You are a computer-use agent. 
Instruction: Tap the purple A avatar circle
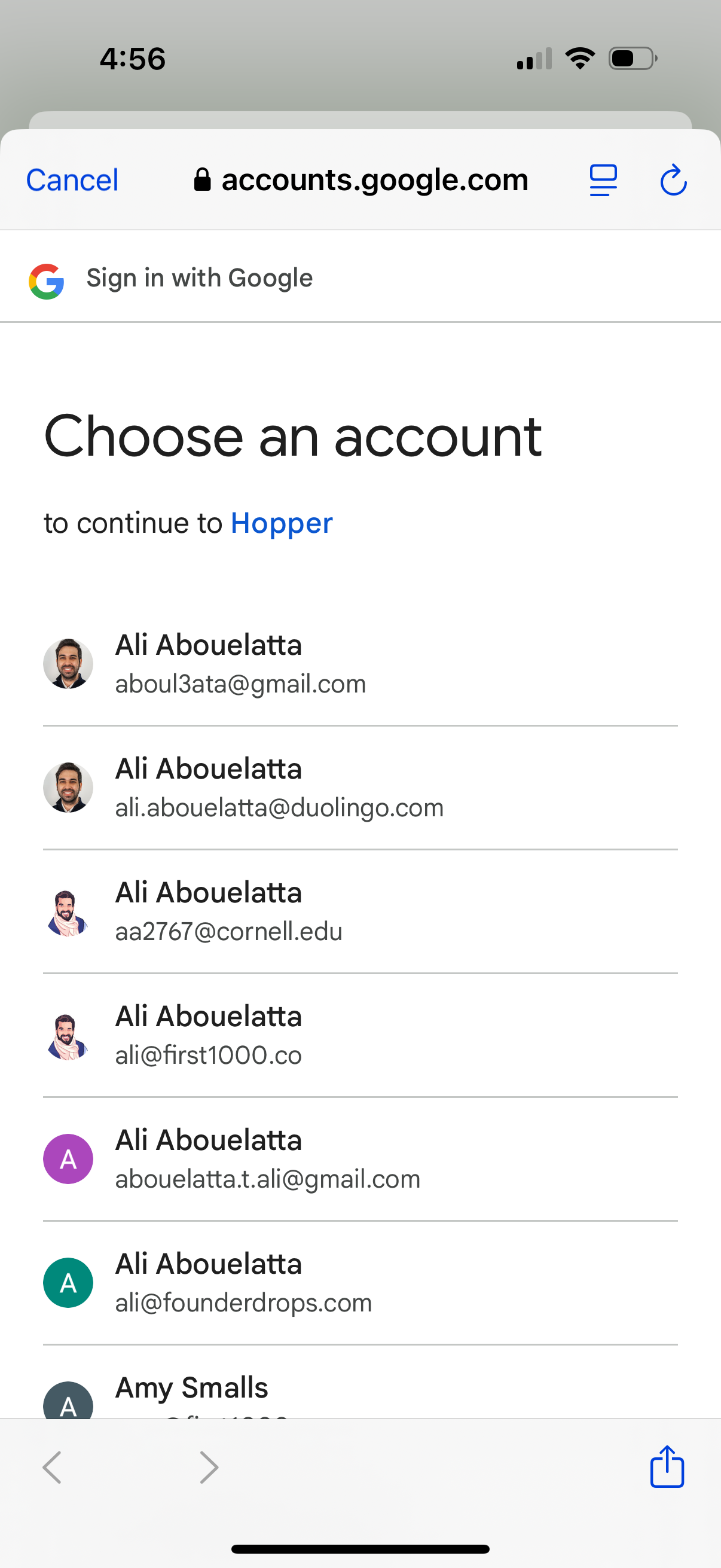(68, 1158)
